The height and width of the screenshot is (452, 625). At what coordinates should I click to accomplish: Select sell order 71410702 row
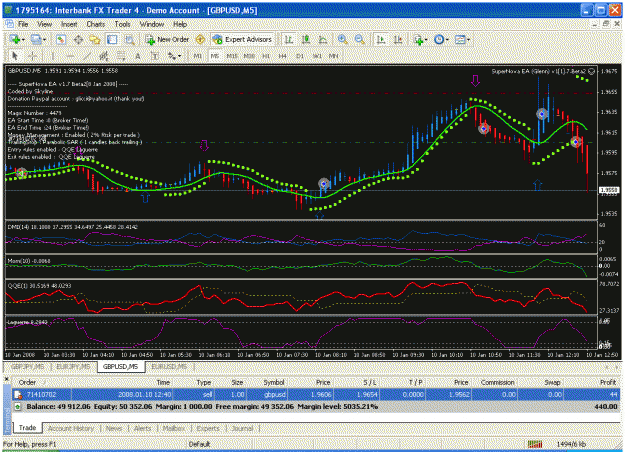pyautogui.click(x=315, y=395)
